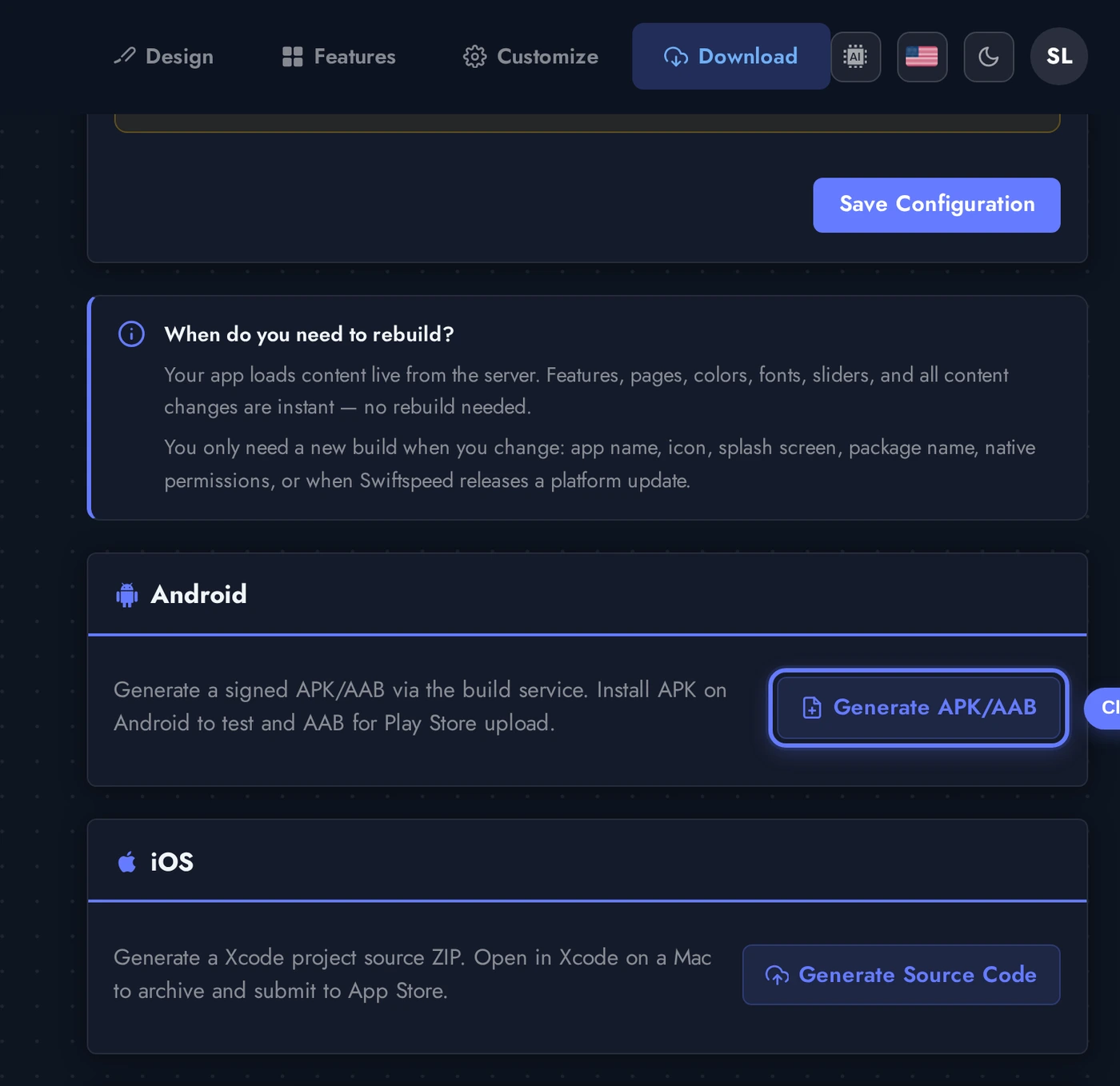Click the info circle icon beside rebuild heading
This screenshot has width=1120, height=1086.
(132, 334)
